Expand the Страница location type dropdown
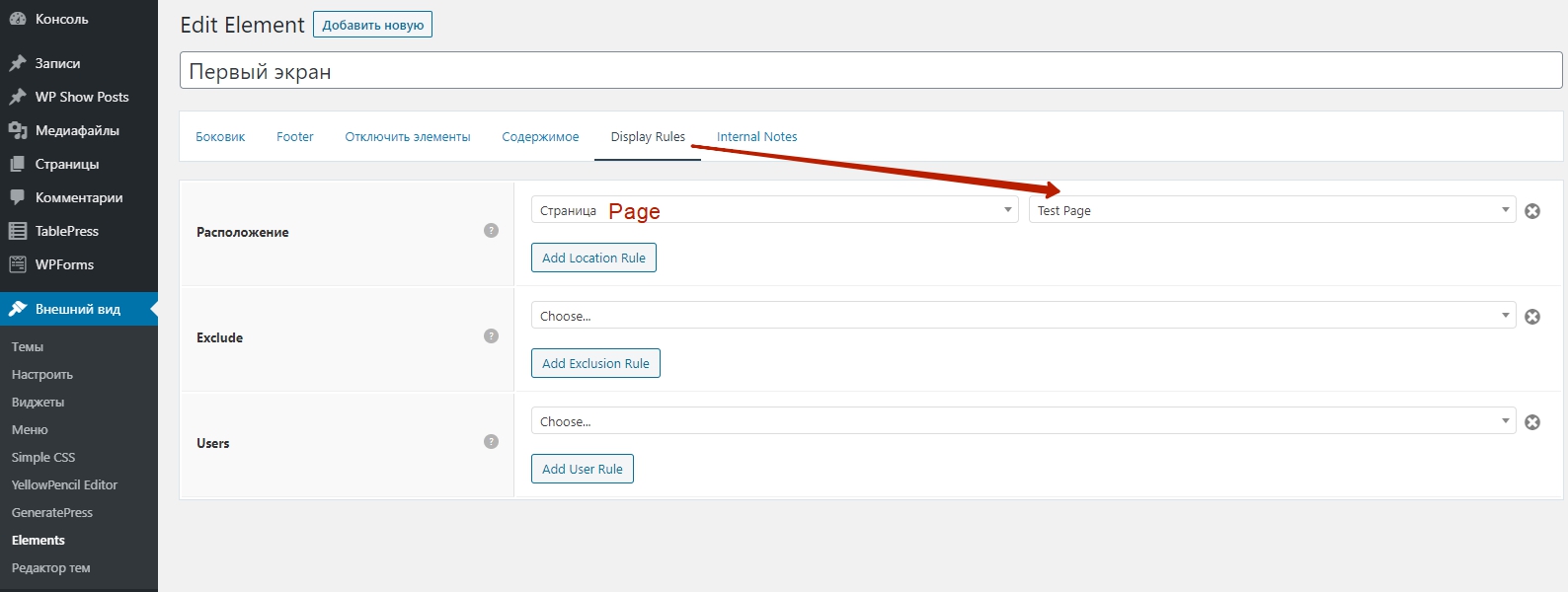Viewport: 1568px width, 592px height. 774,210
